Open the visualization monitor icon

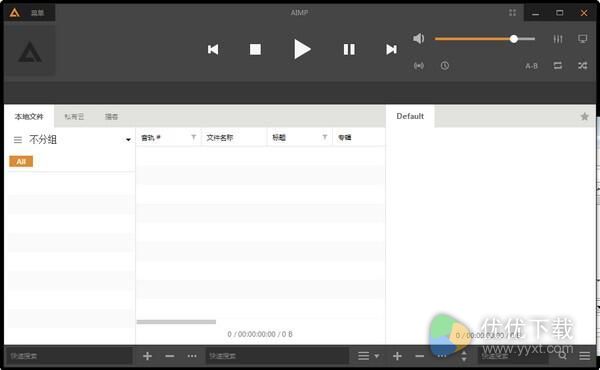[582, 39]
